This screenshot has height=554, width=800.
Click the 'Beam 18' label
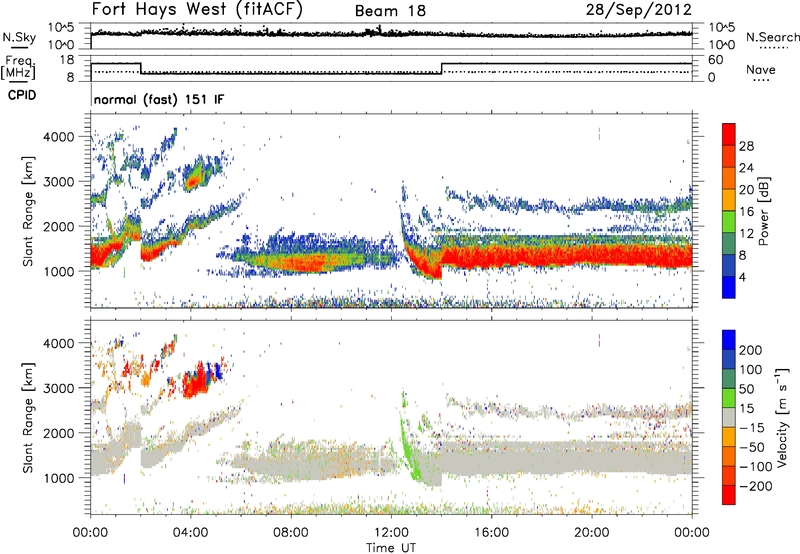pyautogui.click(x=390, y=11)
